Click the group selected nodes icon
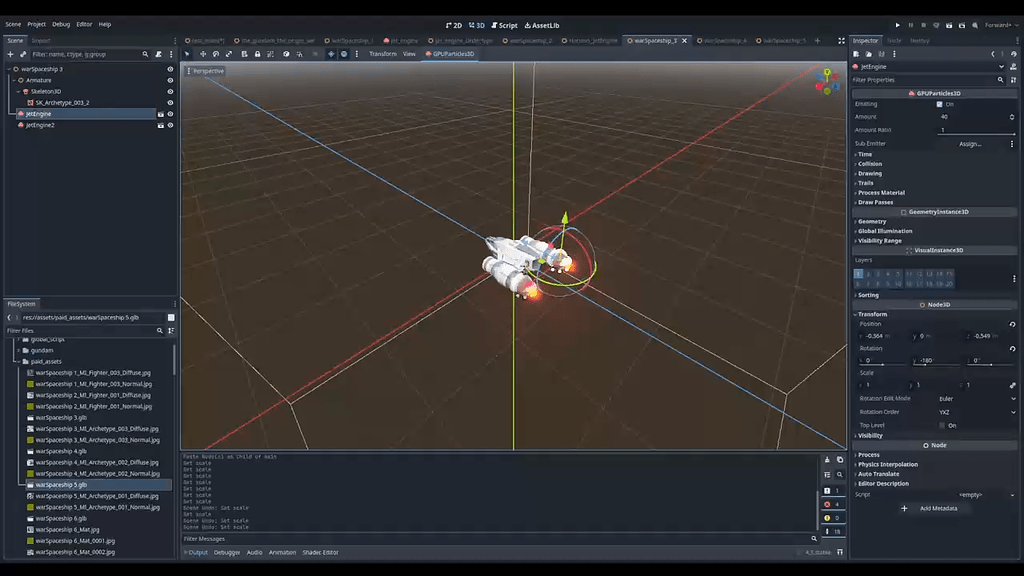 click(x=270, y=54)
